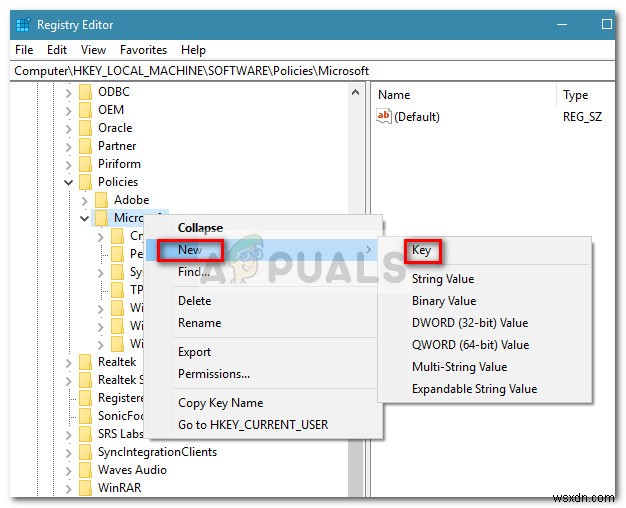Select the OEM folder icon
626x508 pixels.
click(x=85, y=110)
